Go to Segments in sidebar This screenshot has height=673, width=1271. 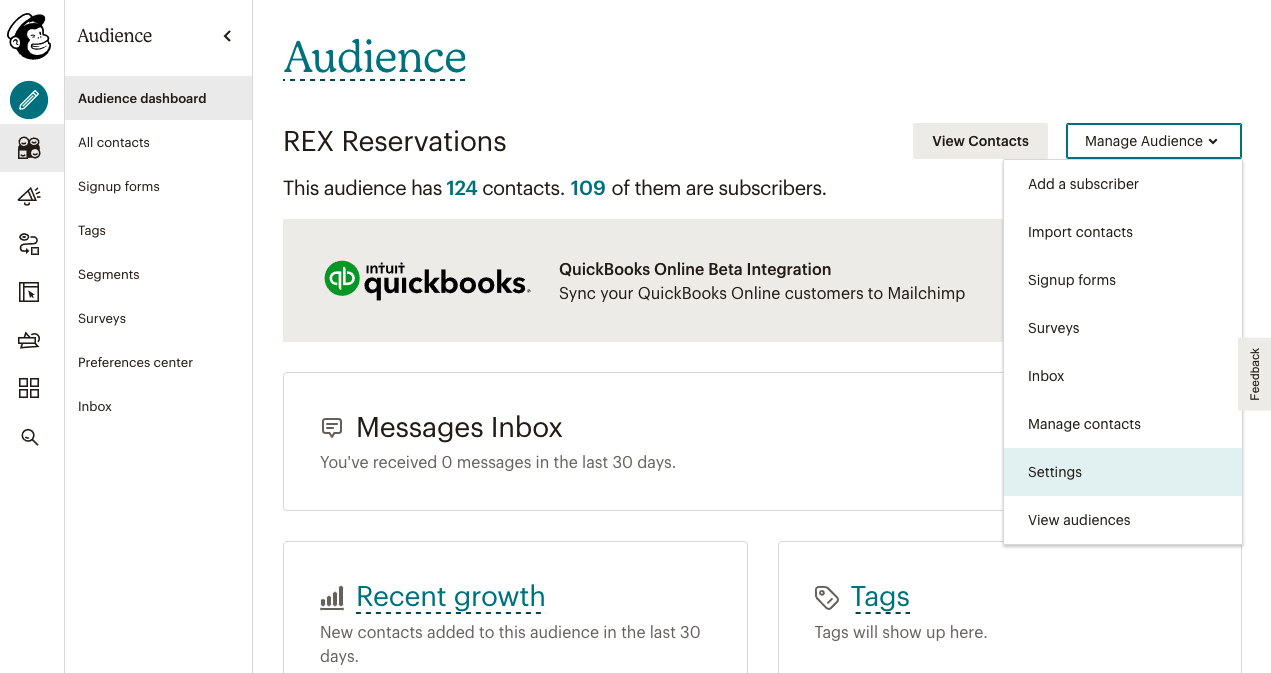(x=109, y=274)
